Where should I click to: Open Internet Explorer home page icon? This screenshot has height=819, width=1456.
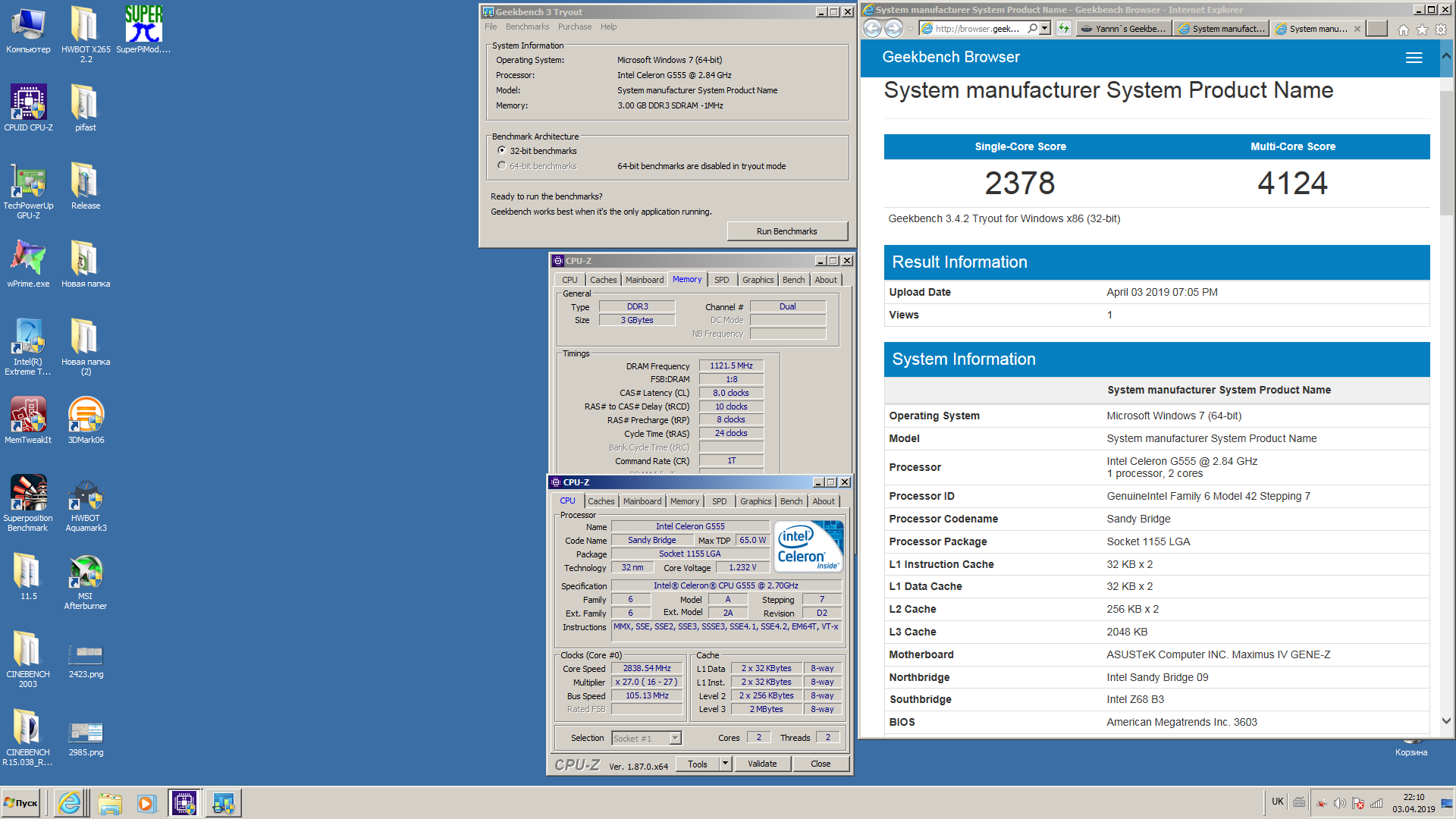pos(1404,30)
